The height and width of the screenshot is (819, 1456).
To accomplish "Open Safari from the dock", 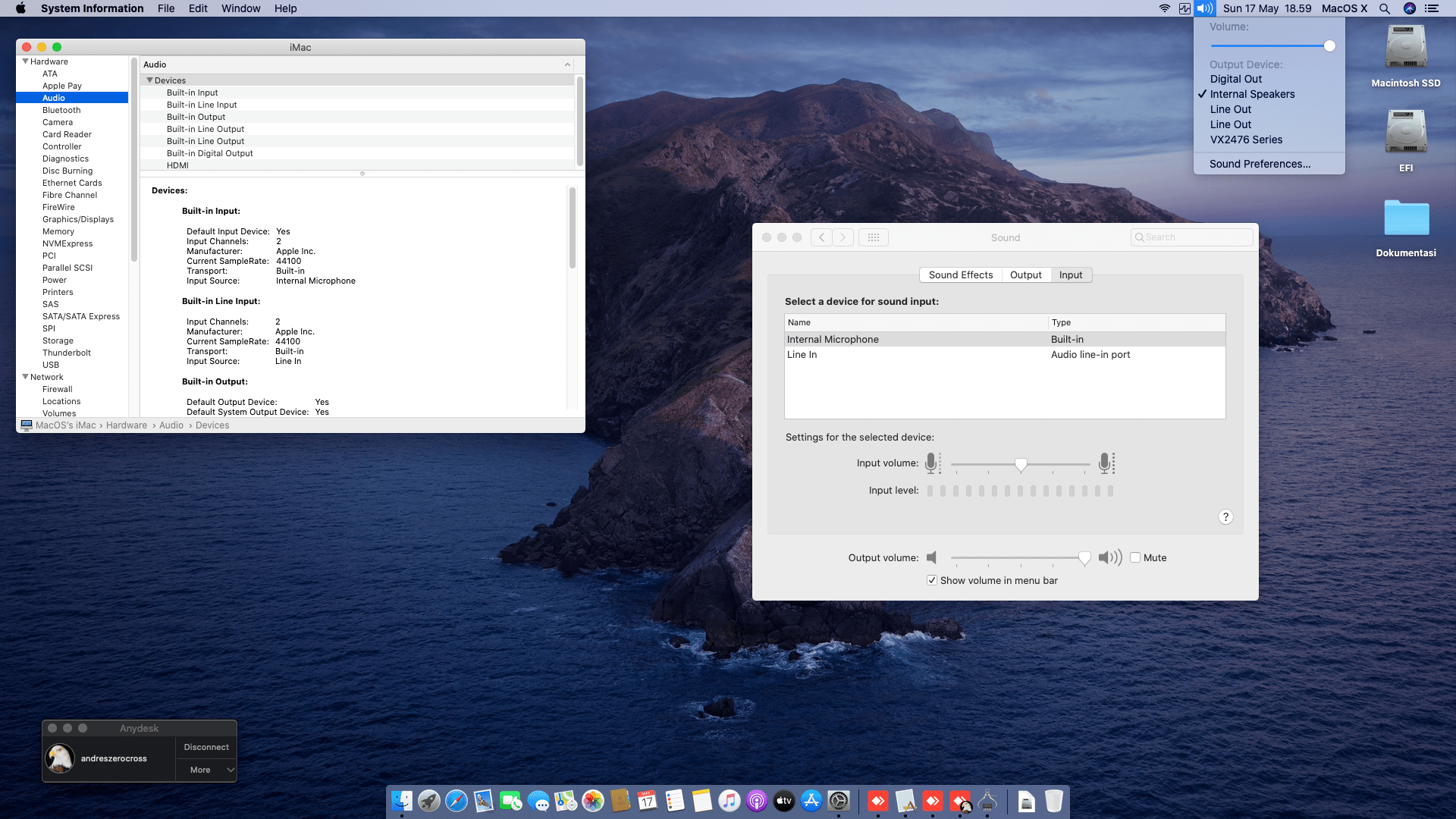I will pos(457,801).
